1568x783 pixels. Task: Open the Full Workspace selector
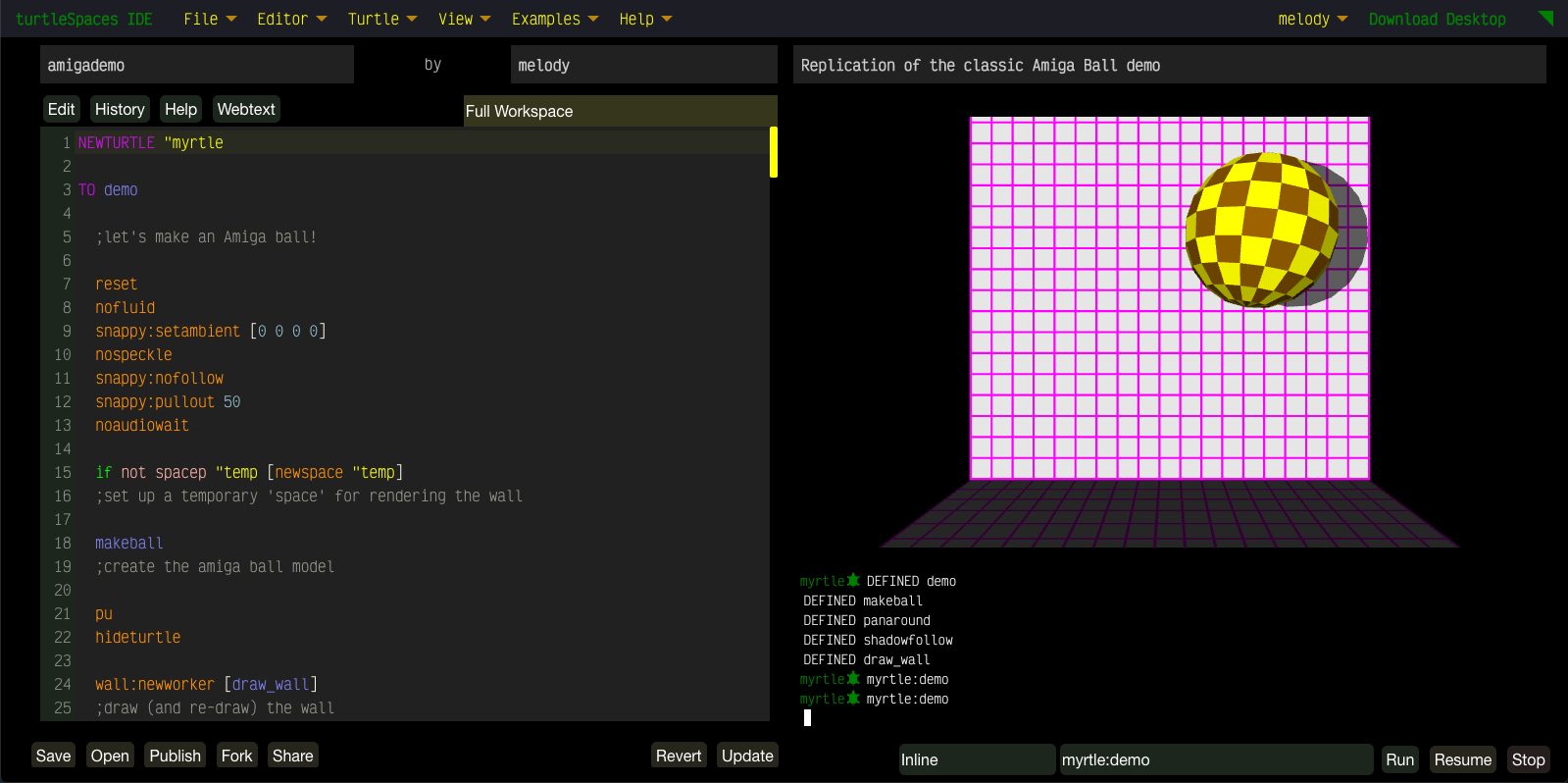click(620, 111)
